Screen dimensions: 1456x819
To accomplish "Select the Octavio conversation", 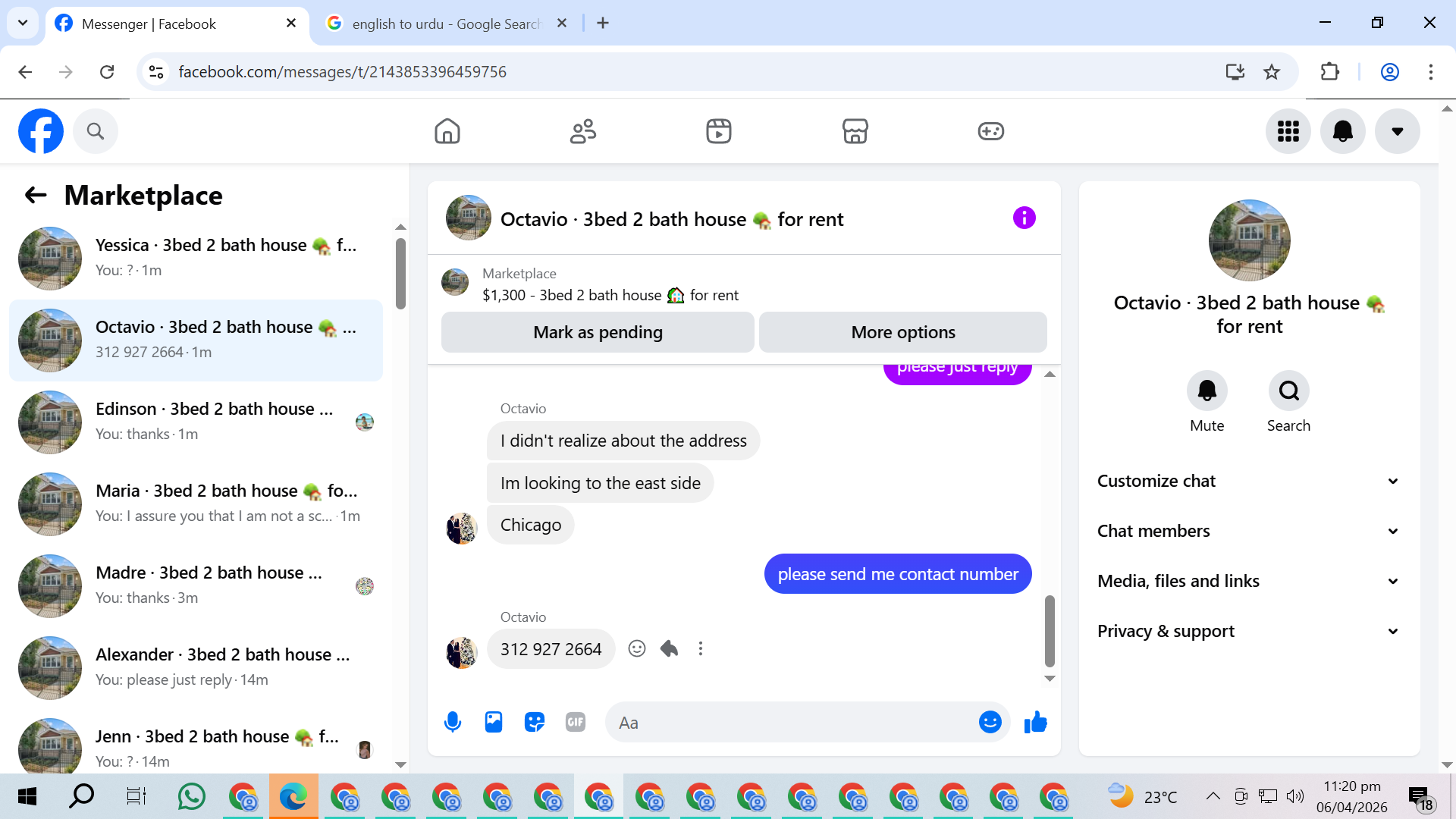I will coord(196,340).
